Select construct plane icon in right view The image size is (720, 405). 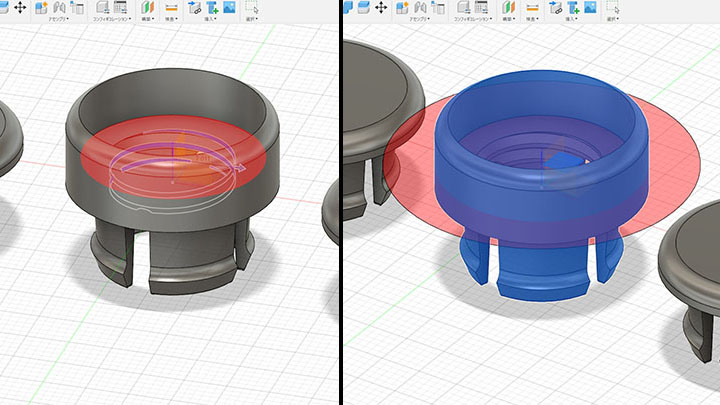point(508,7)
